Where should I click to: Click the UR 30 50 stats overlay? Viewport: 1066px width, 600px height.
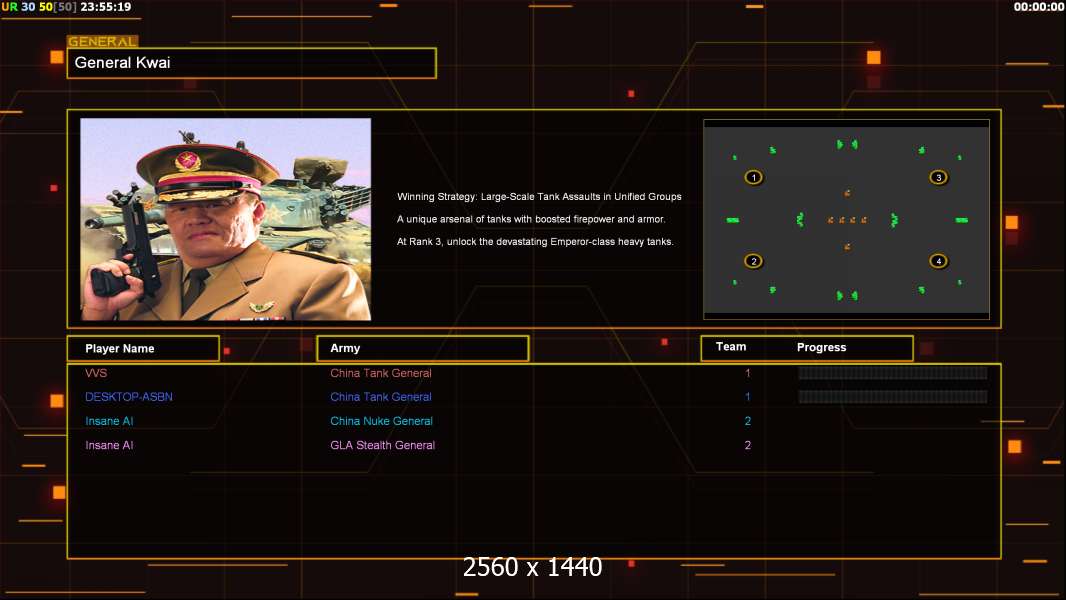(39, 7)
